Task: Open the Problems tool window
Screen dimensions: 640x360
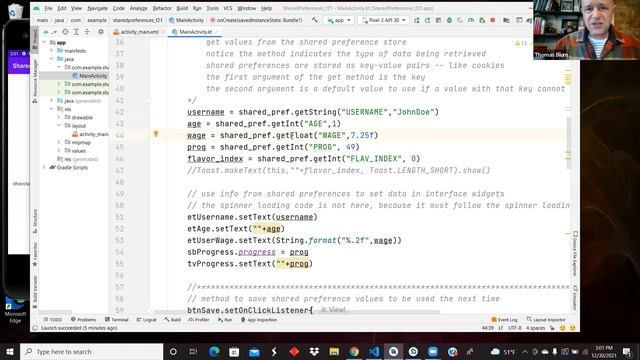Action: pos(83,320)
